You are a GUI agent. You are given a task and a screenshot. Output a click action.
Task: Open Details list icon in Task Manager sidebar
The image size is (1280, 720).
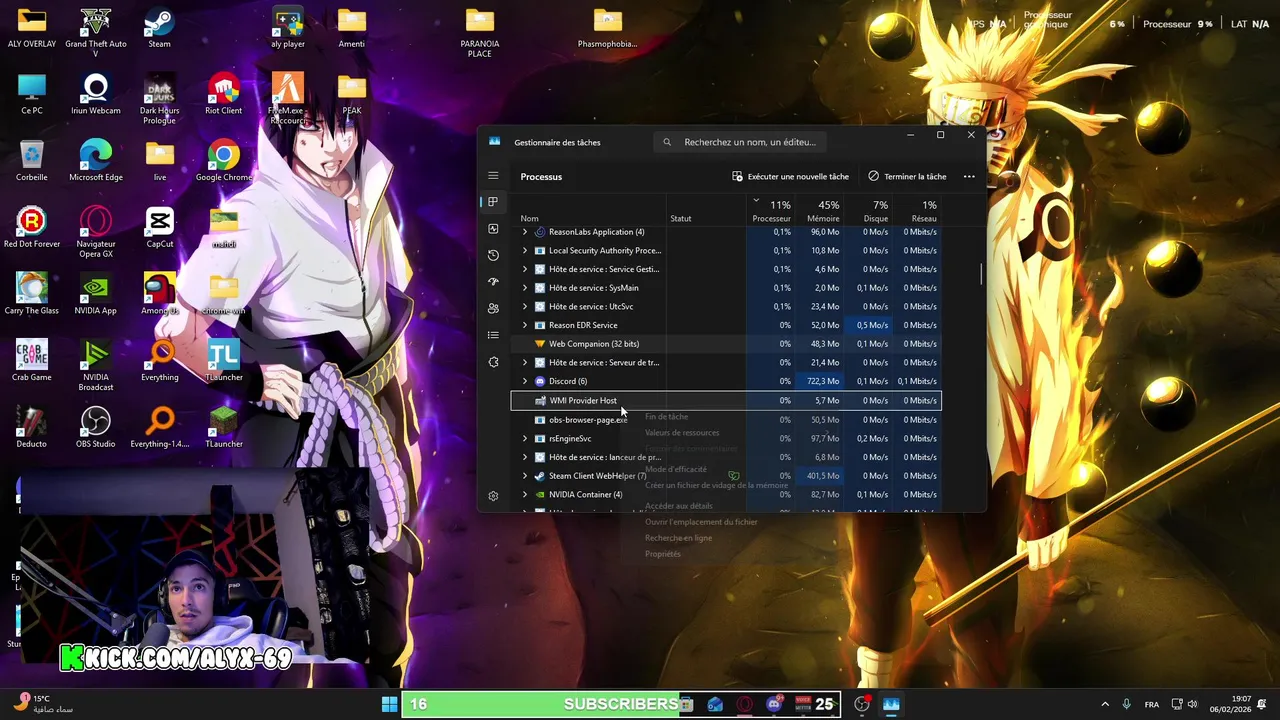pyautogui.click(x=493, y=335)
